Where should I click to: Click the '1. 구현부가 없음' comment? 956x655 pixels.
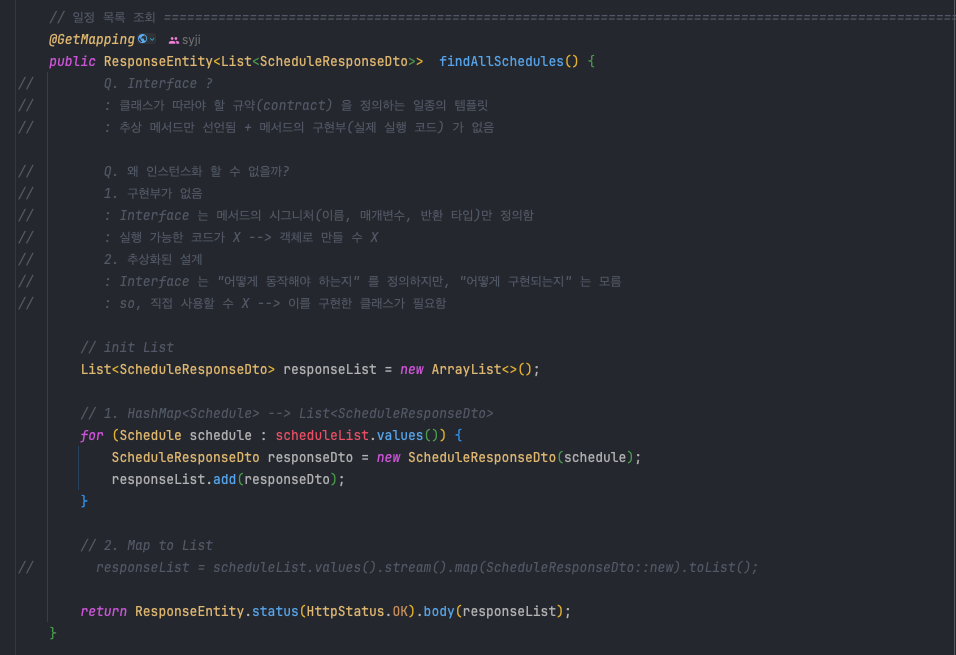tap(153, 193)
